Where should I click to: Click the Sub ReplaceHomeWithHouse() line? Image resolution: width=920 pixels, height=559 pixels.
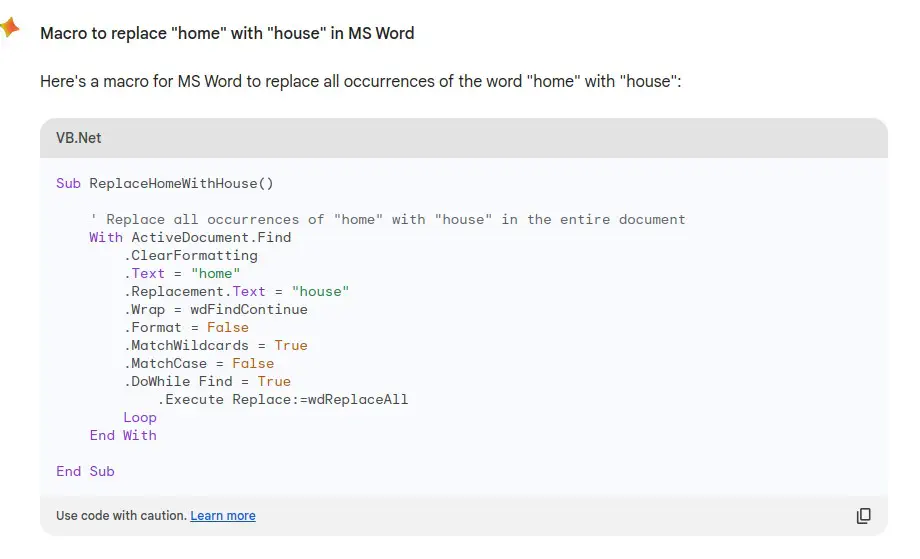(x=165, y=183)
